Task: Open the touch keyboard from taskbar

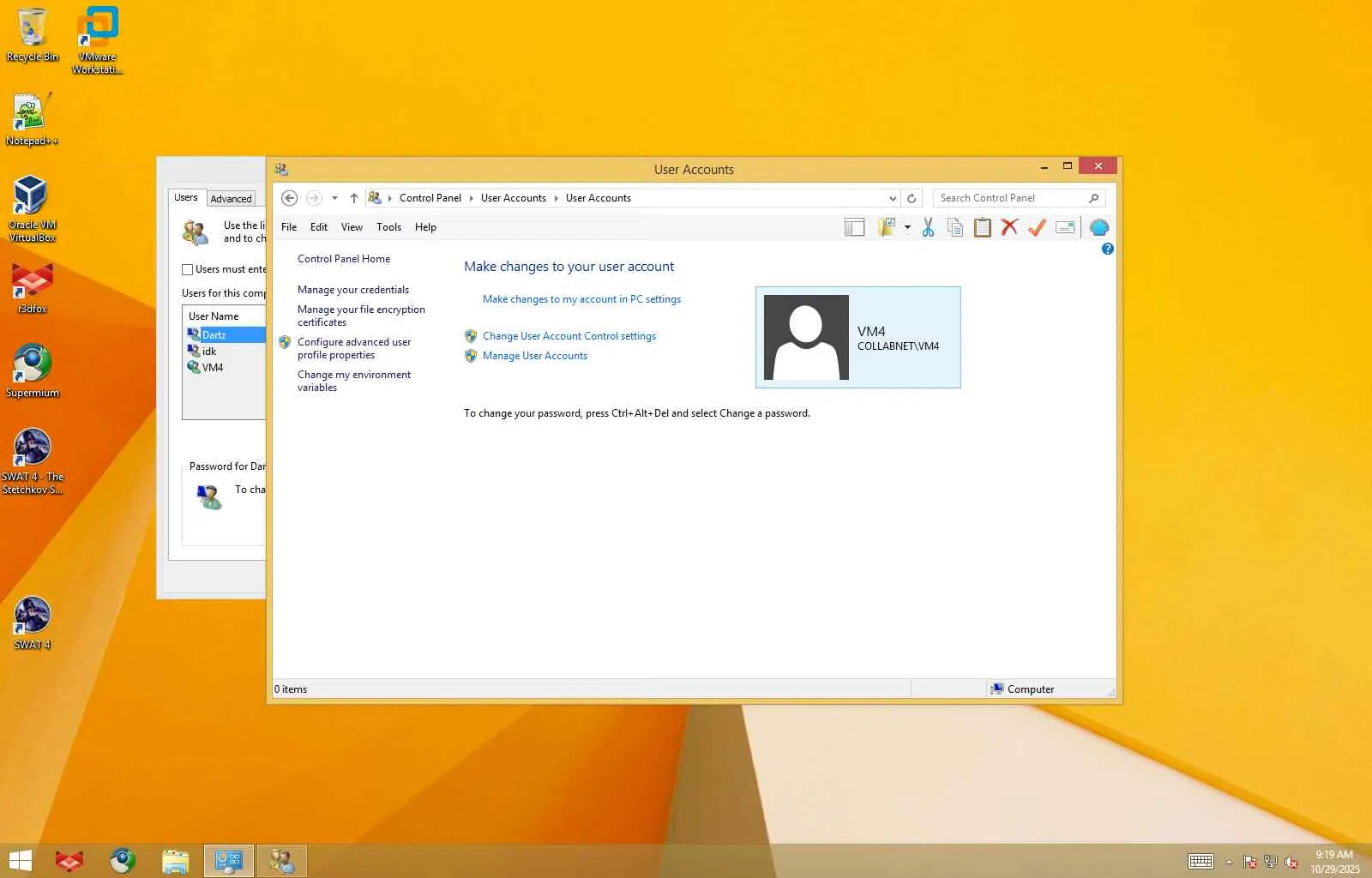Action: [1200, 862]
